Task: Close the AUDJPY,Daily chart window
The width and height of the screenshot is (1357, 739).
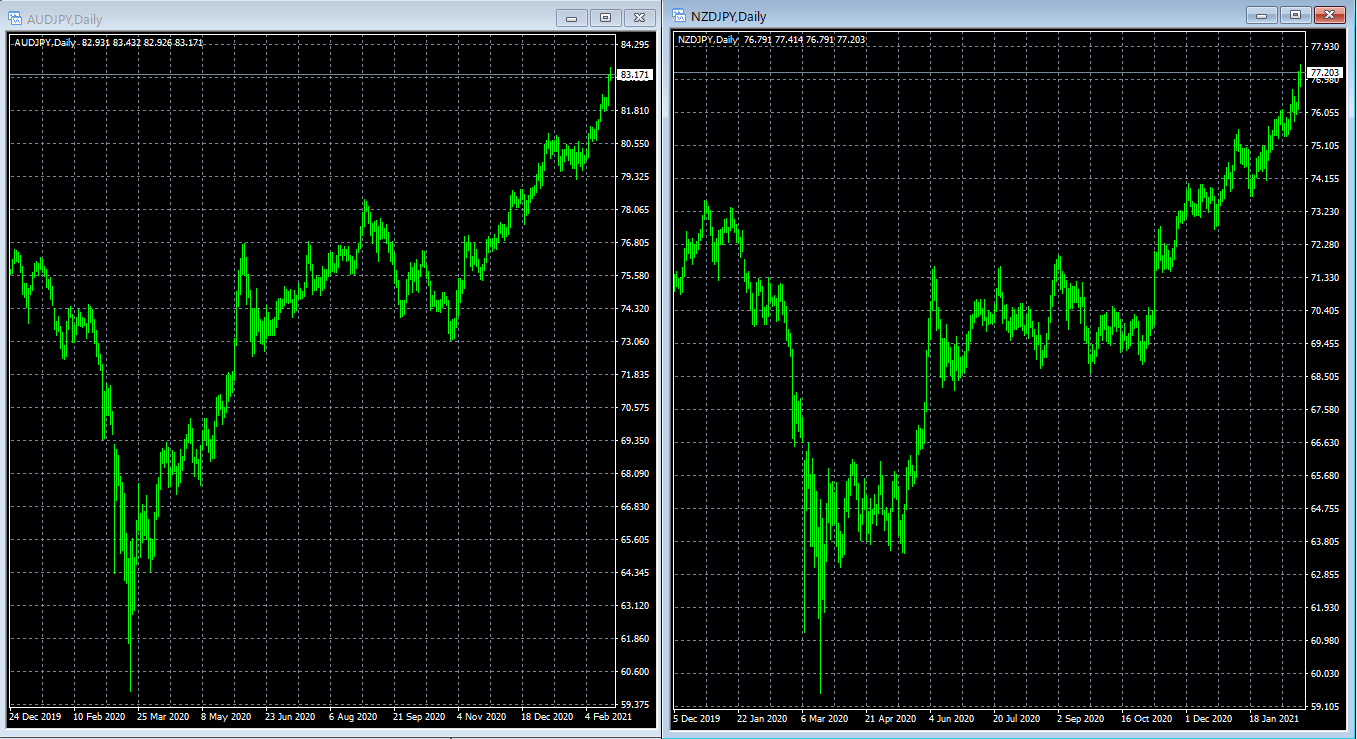Action: tap(638, 18)
